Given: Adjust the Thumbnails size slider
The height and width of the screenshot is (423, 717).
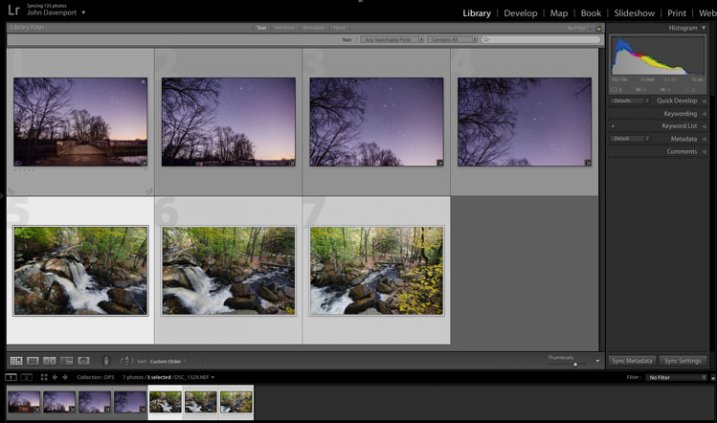Looking at the screenshot, I should tap(574, 363).
